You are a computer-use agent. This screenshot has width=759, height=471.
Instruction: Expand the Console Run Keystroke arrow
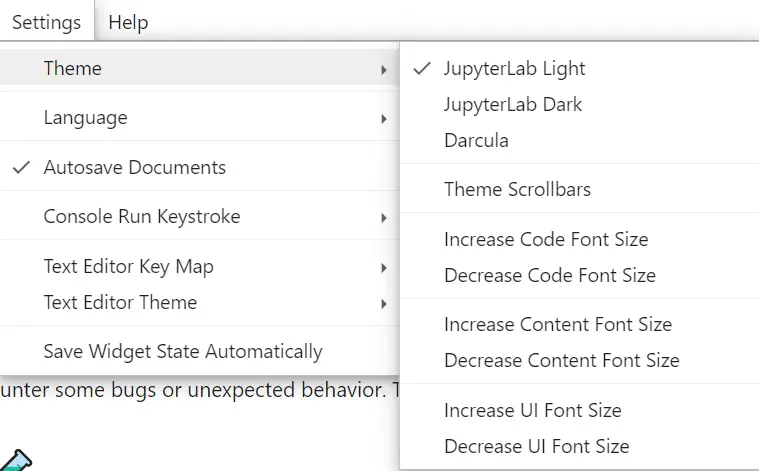383,218
